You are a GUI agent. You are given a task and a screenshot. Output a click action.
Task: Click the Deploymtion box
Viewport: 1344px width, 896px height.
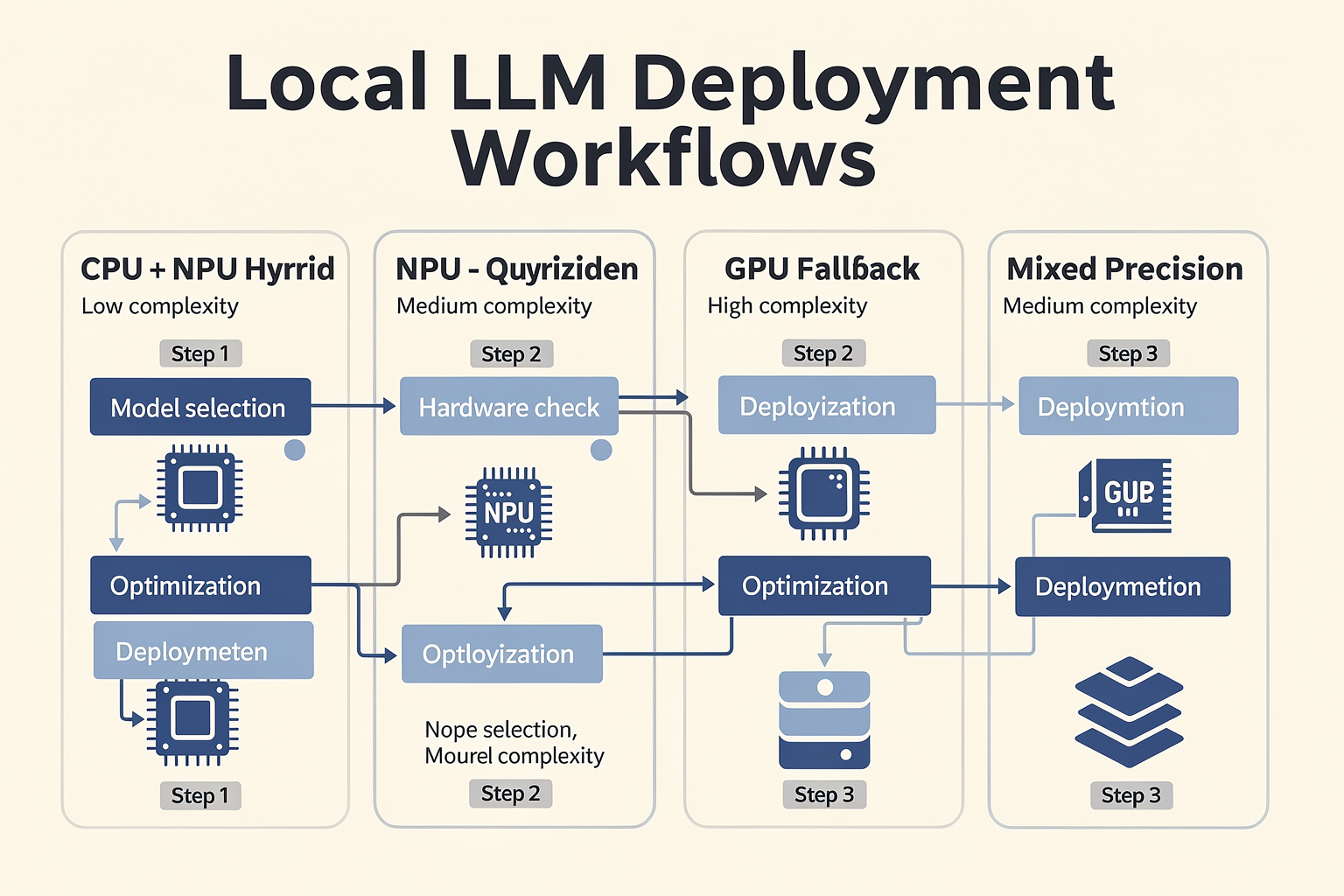(1129, 406)
